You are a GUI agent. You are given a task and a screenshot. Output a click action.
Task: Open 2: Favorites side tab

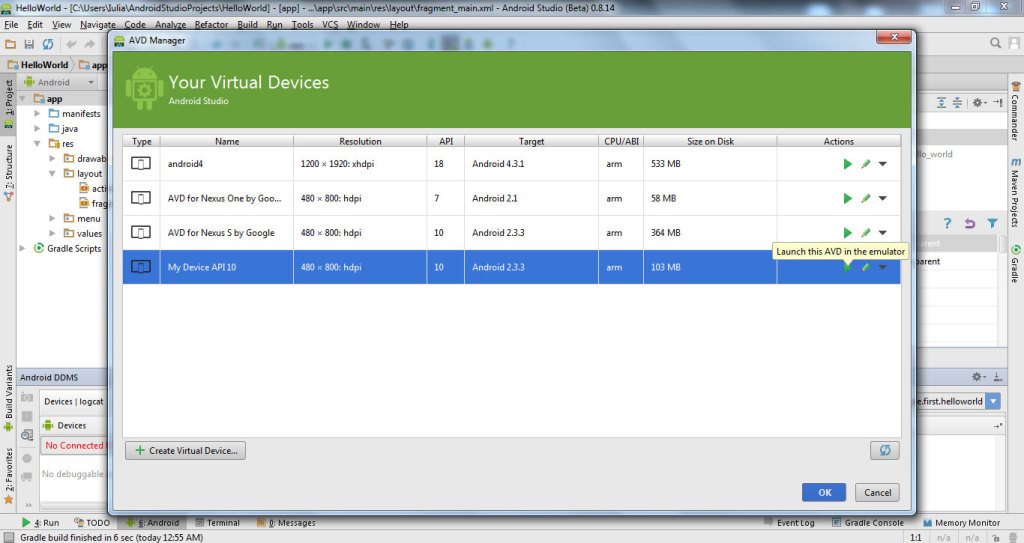pos(8,476)
